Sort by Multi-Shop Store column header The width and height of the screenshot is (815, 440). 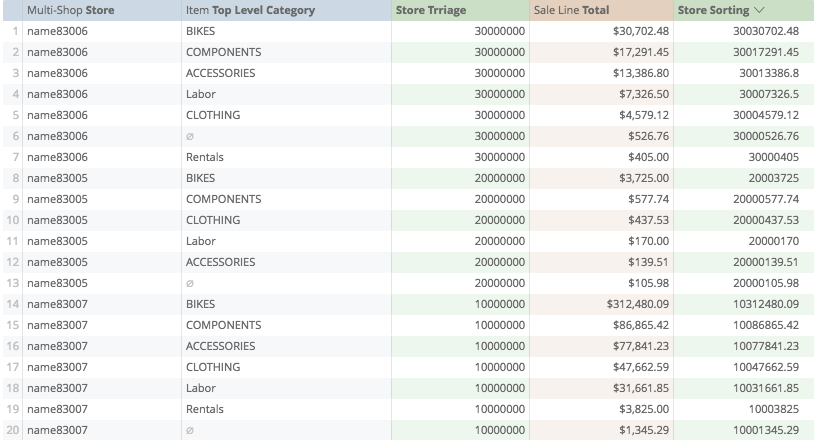click(x=71, y=10)
